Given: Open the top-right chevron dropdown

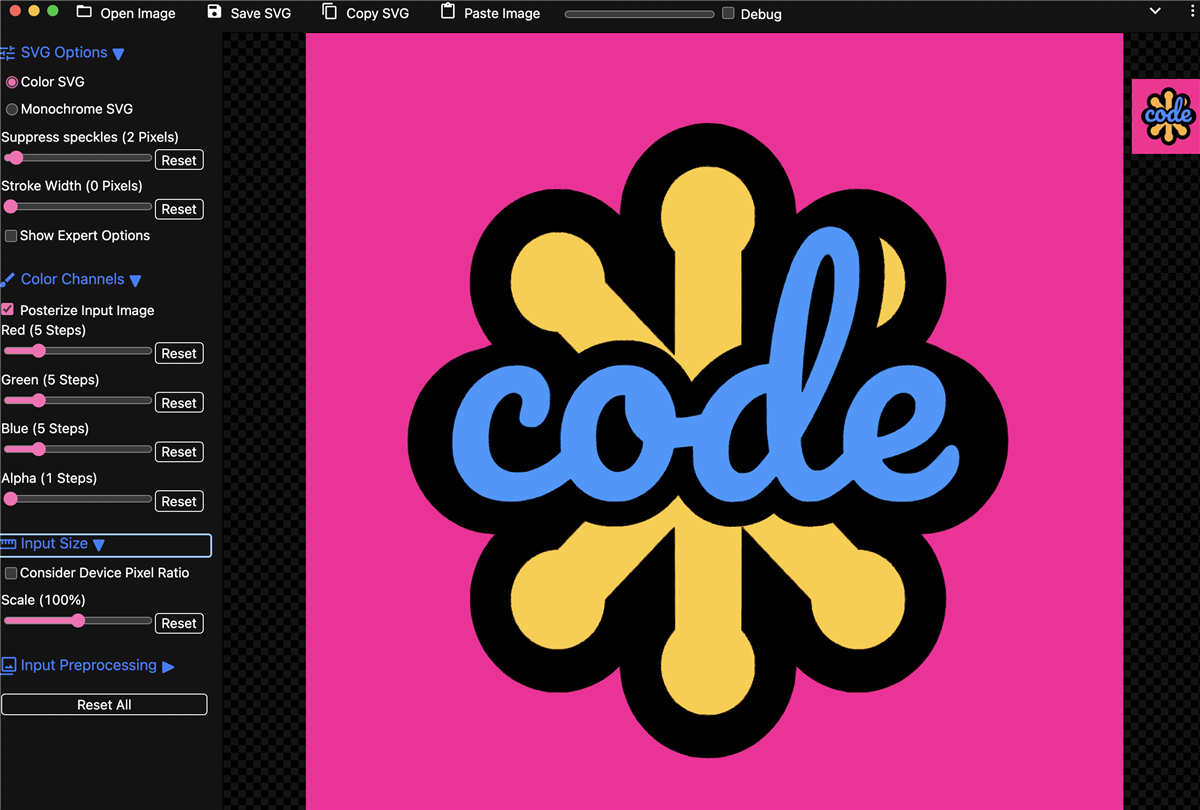Looking at the screenshot, I should (x=1155, y=11).
